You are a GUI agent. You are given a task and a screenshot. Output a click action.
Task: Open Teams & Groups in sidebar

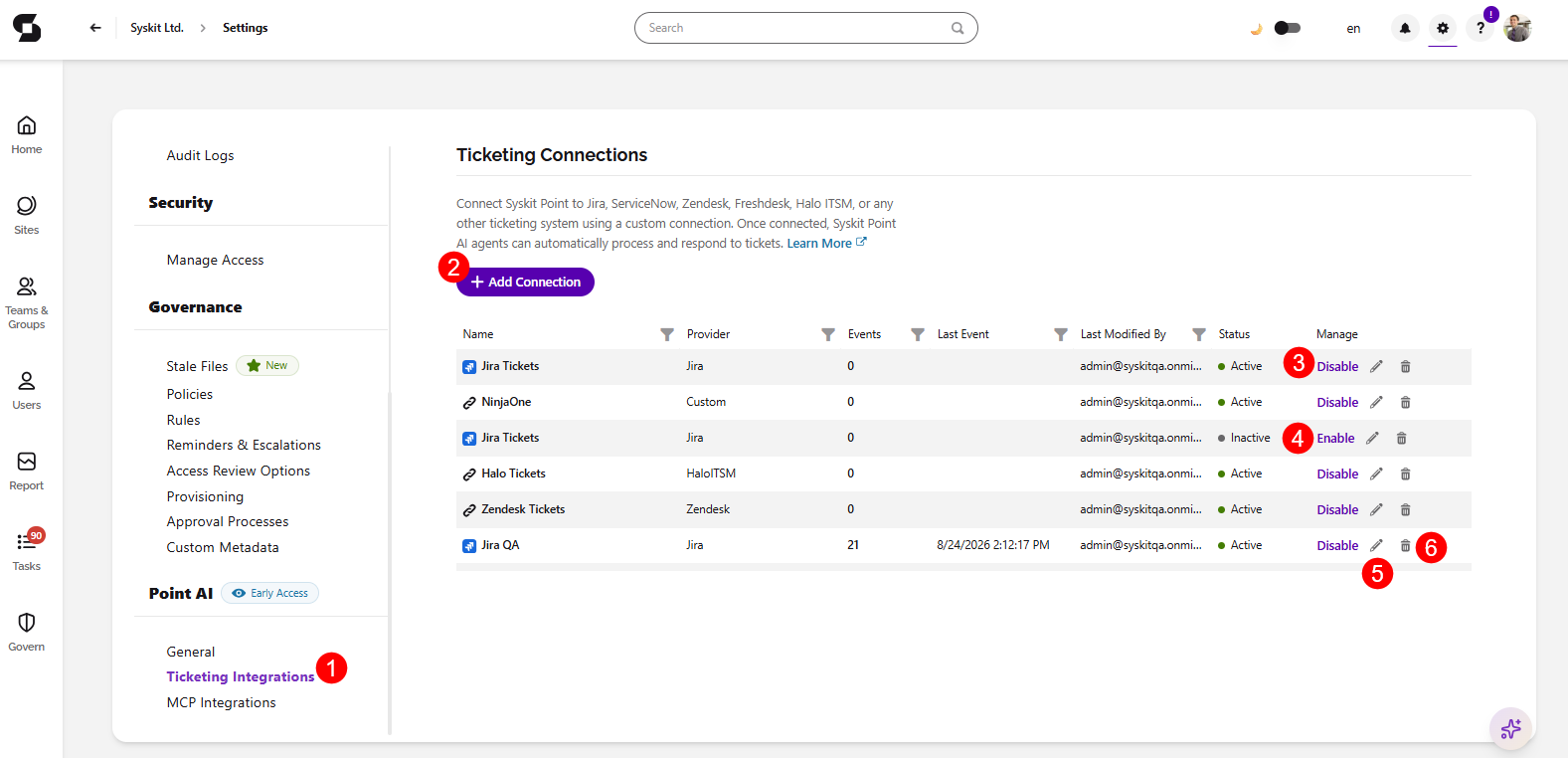pyautogui.click(x=27, y=302)
